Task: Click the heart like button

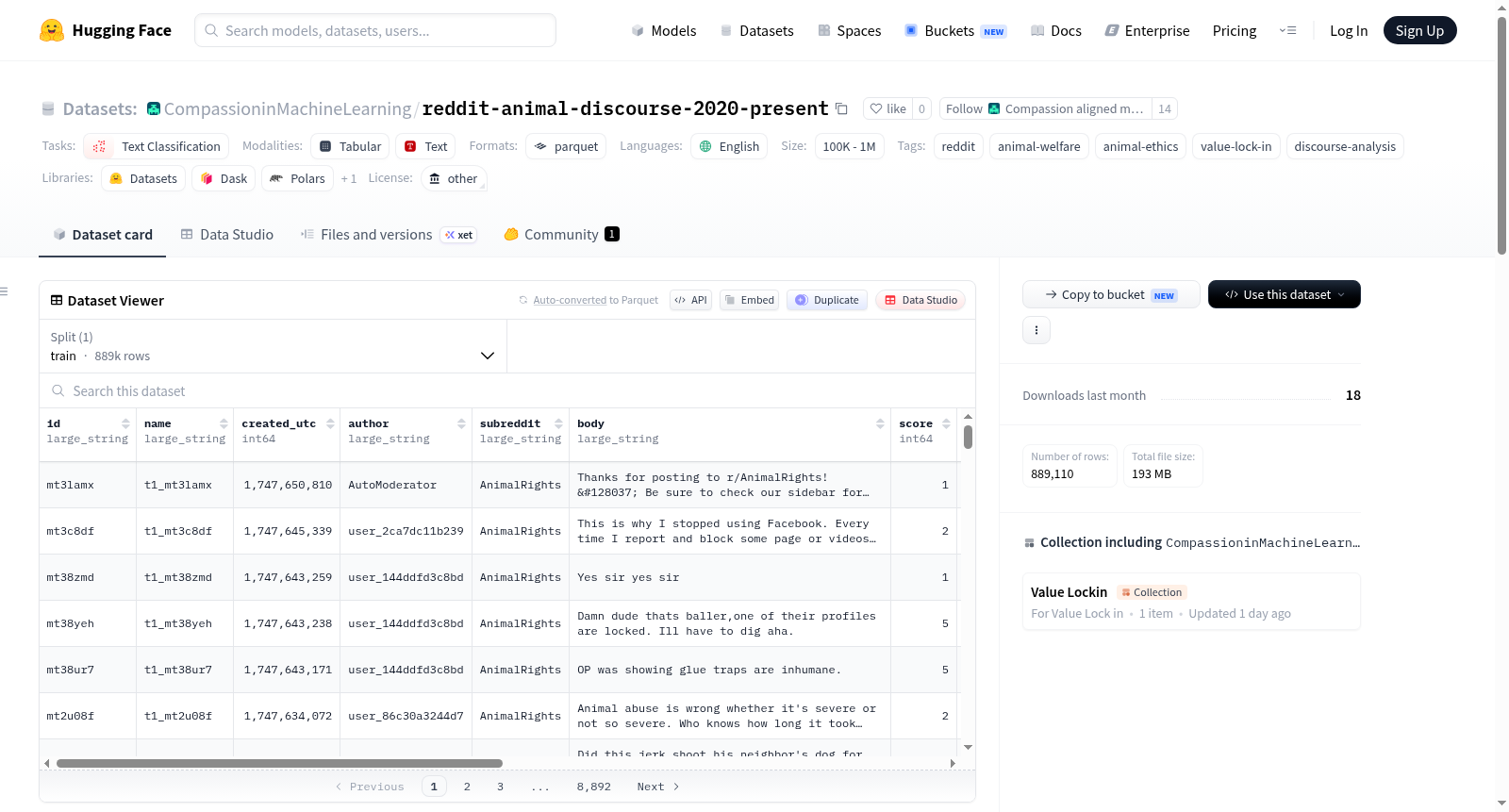Action: tap(887, 108)
